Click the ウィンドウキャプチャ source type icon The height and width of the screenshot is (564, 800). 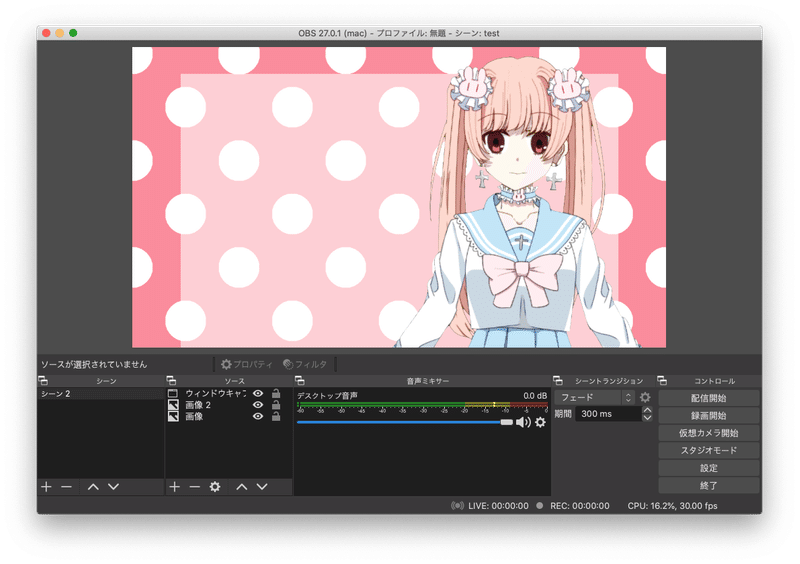point(173,394)
